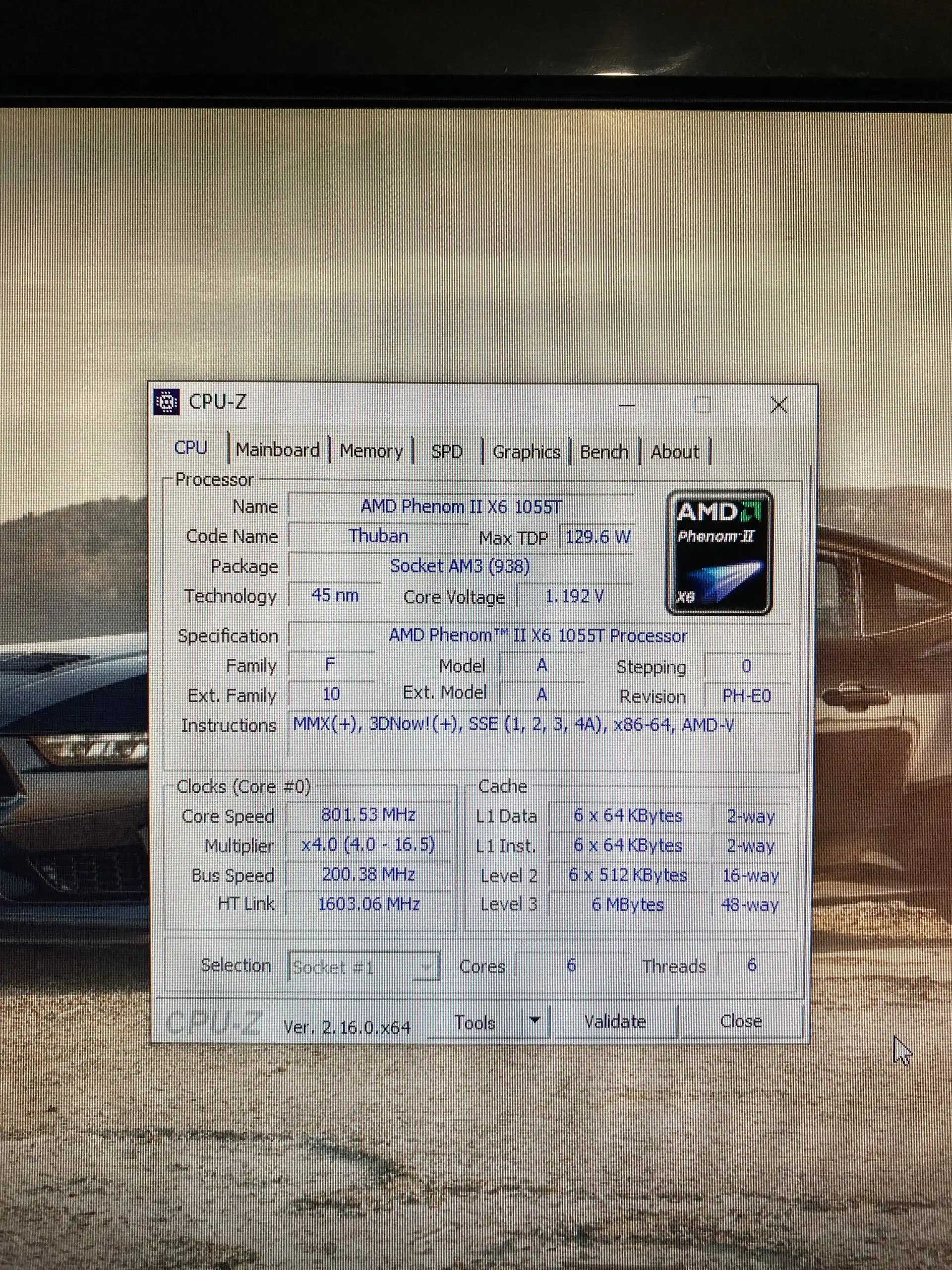
Task: Open the Socket #1 selection dropdown
Action: coord(426,966)
